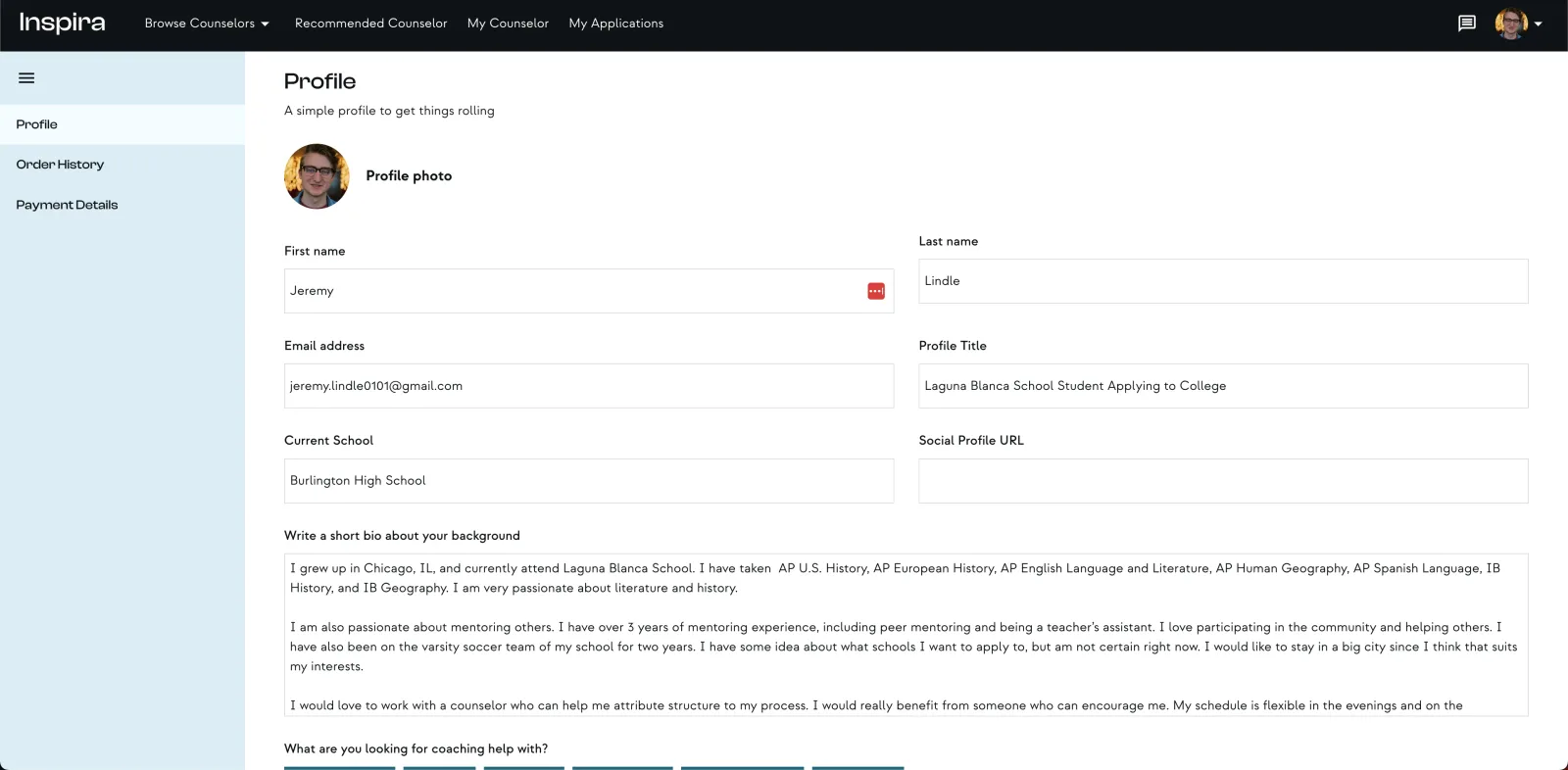The image size is (1568, 770).
Task: Open My Applications page
Action: 615,24
